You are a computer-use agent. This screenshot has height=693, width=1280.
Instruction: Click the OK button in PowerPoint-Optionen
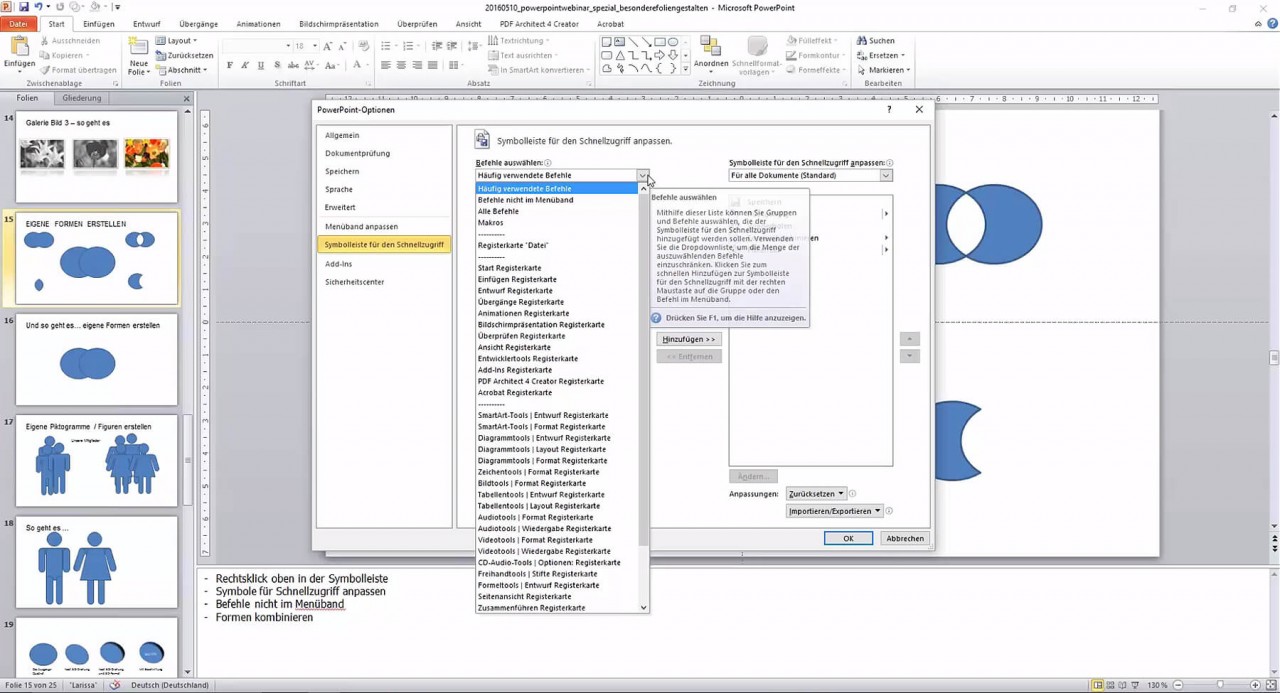pyautogui.click(x=847, y=538)
